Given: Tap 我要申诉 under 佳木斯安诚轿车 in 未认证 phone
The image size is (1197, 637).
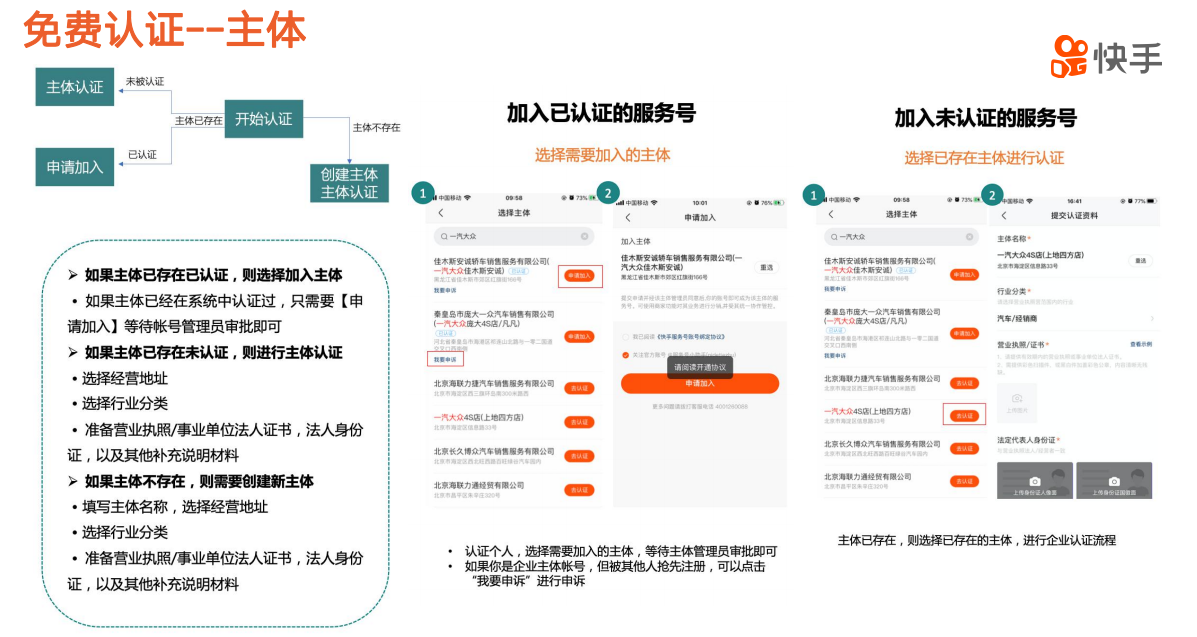Looking at the screenshot, I should click(835, 289).
